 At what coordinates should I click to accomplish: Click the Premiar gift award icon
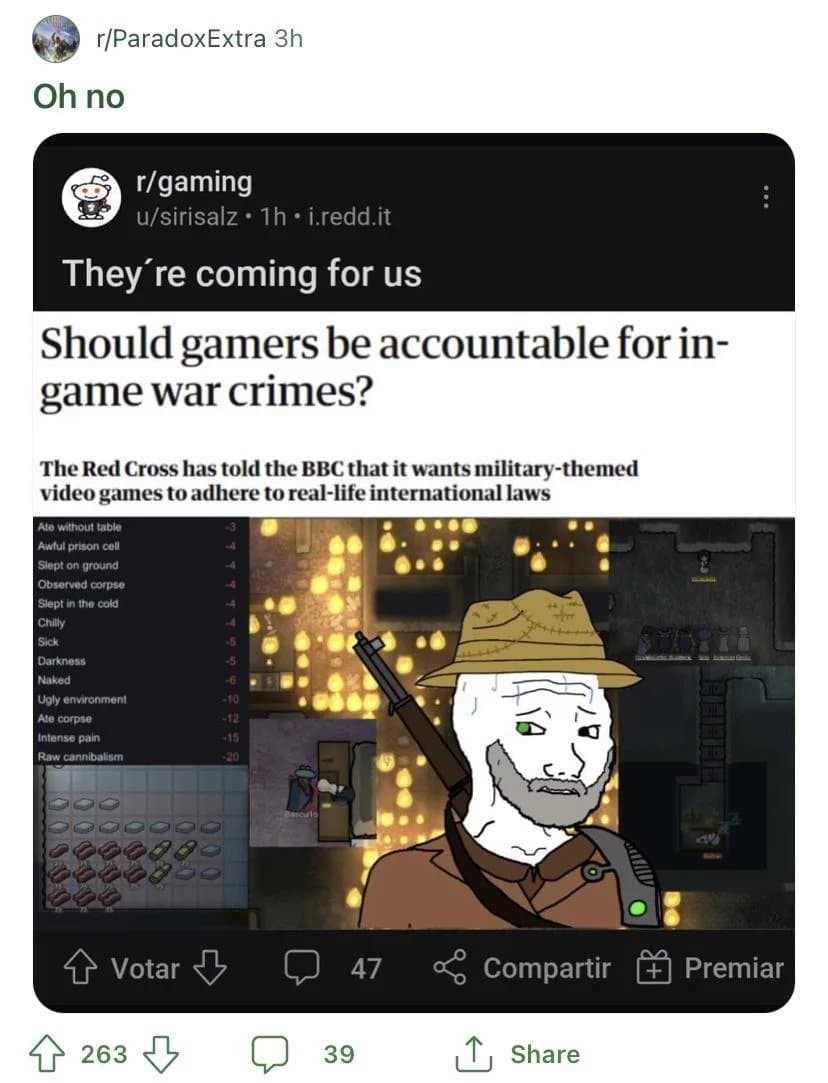(x=653, y=967)
